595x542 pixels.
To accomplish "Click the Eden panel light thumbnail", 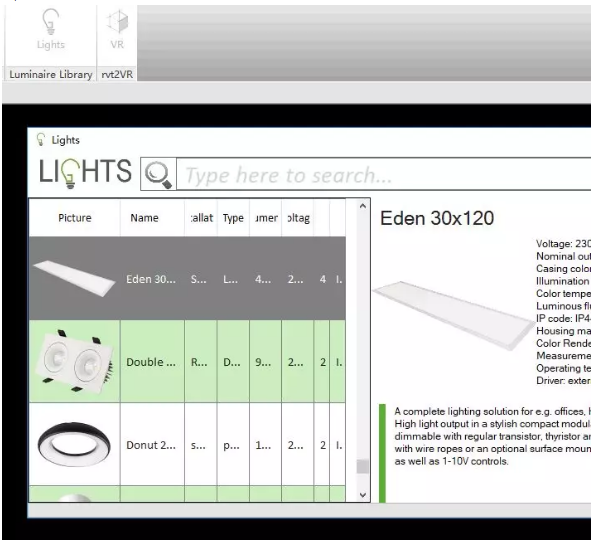I will 74,278.
